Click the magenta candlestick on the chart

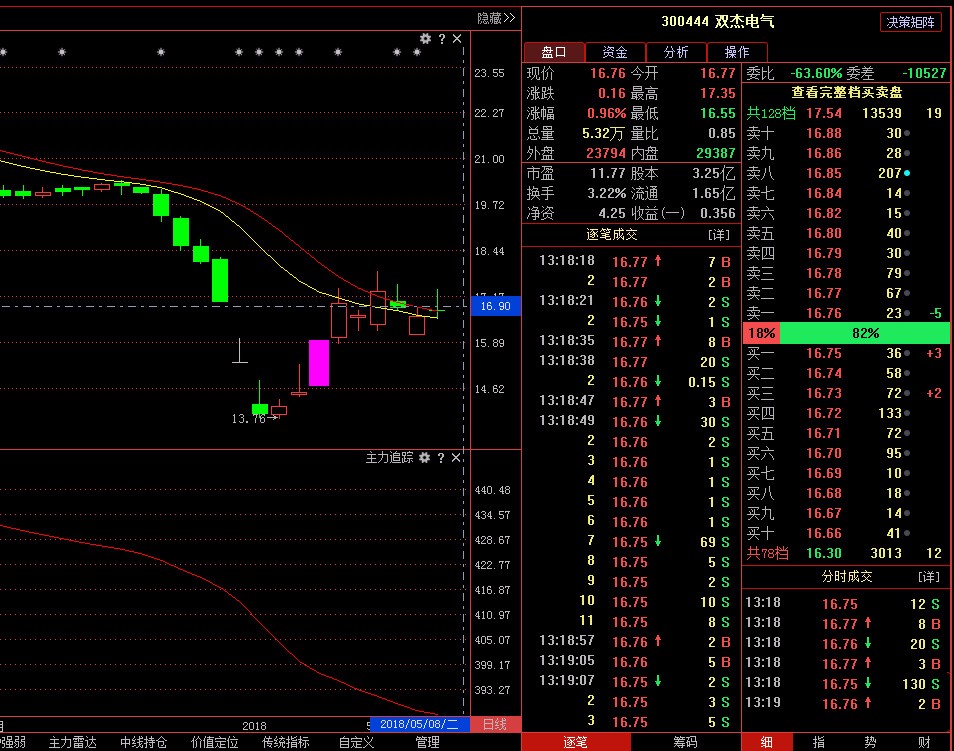tap(319, 363)
